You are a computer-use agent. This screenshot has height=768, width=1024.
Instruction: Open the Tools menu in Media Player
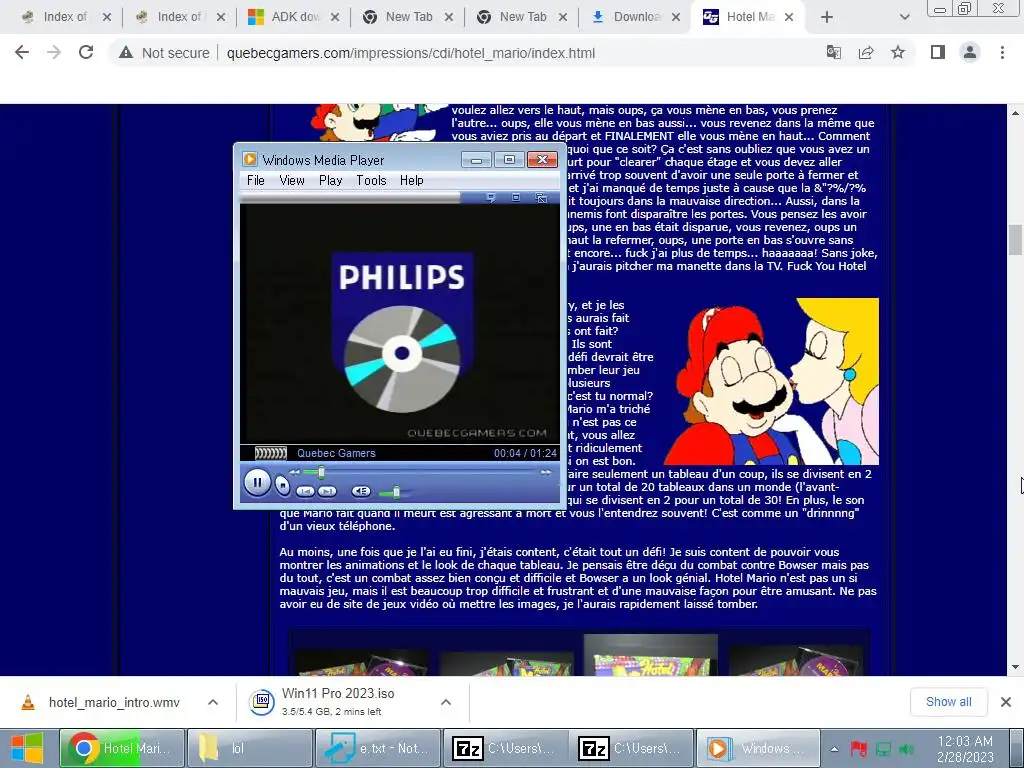[x=371, y=180]
